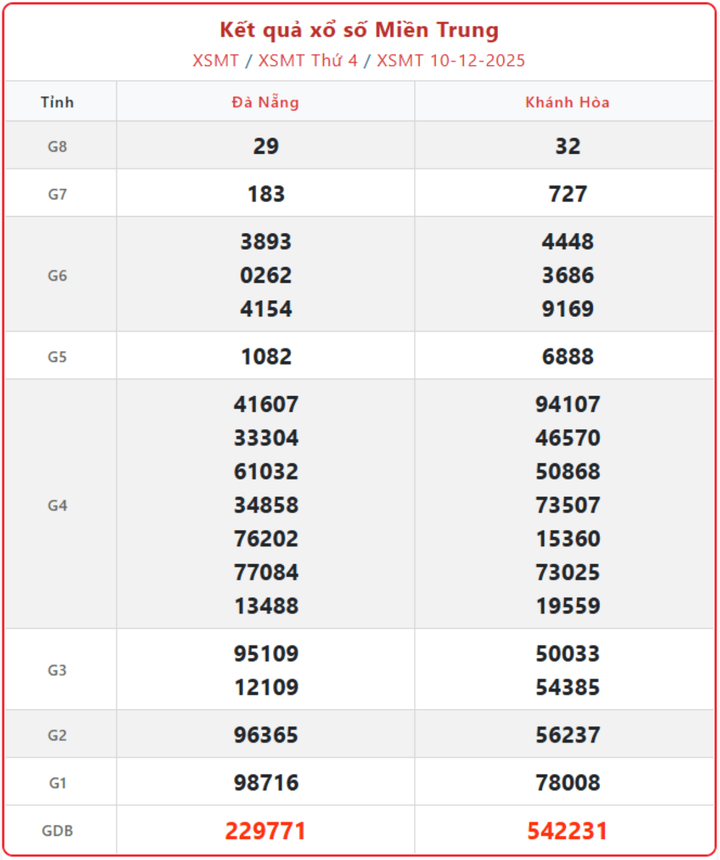Click Đà Nẵng G7 number 183
The height and width of the screenshot is (860, 720).
265,194
